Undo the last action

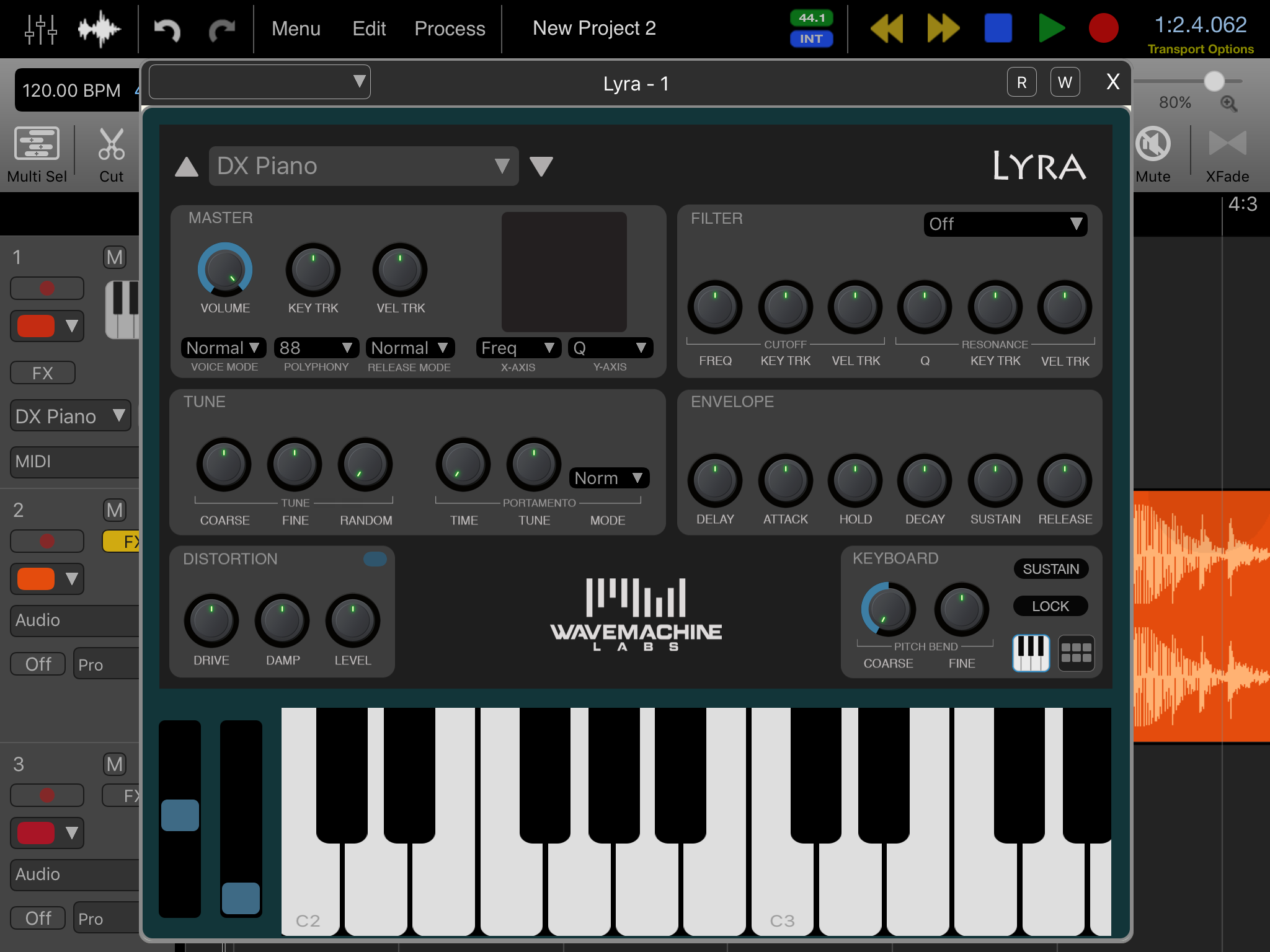(167, 29)
